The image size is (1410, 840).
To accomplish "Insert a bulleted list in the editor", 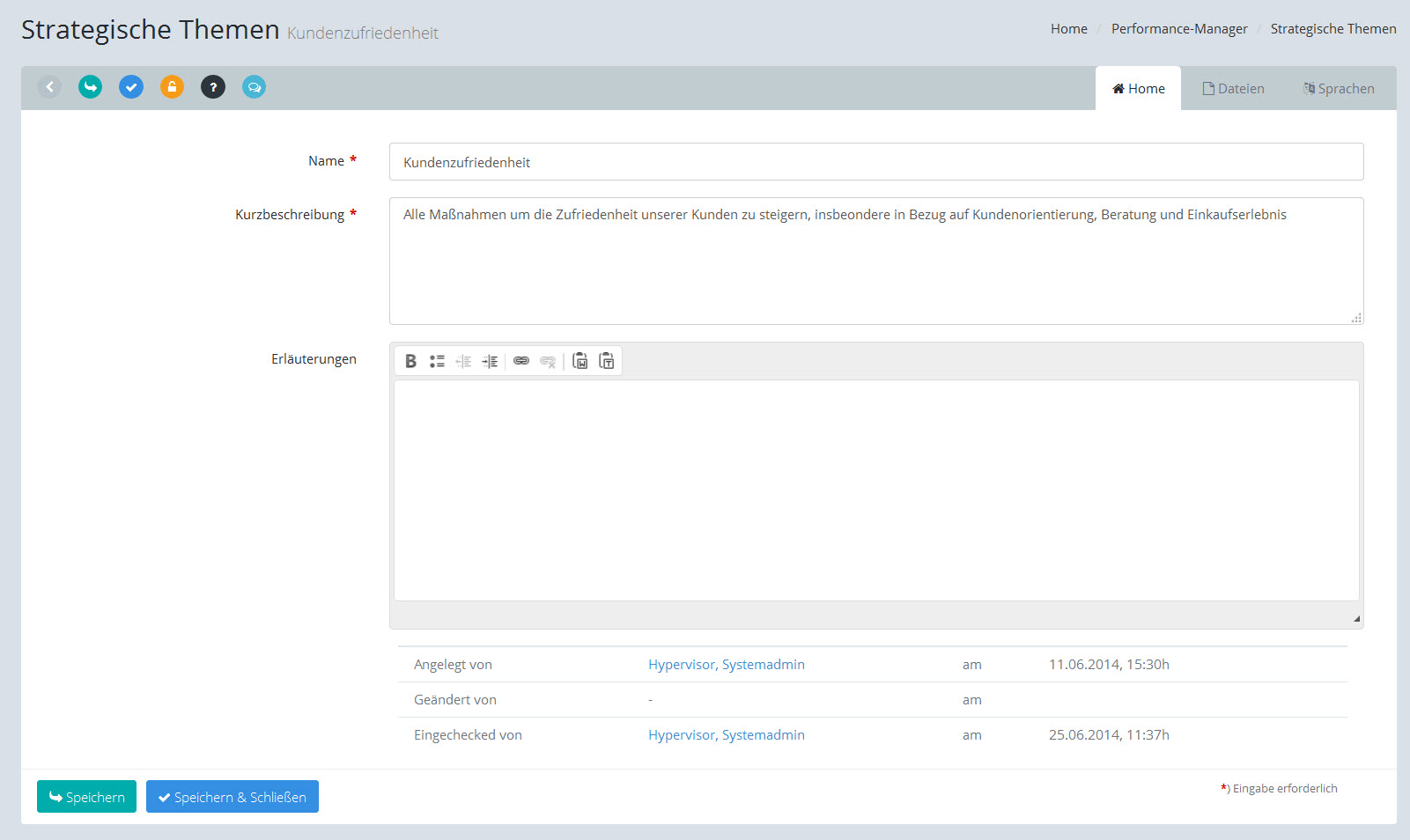I will tap(437, 361).
